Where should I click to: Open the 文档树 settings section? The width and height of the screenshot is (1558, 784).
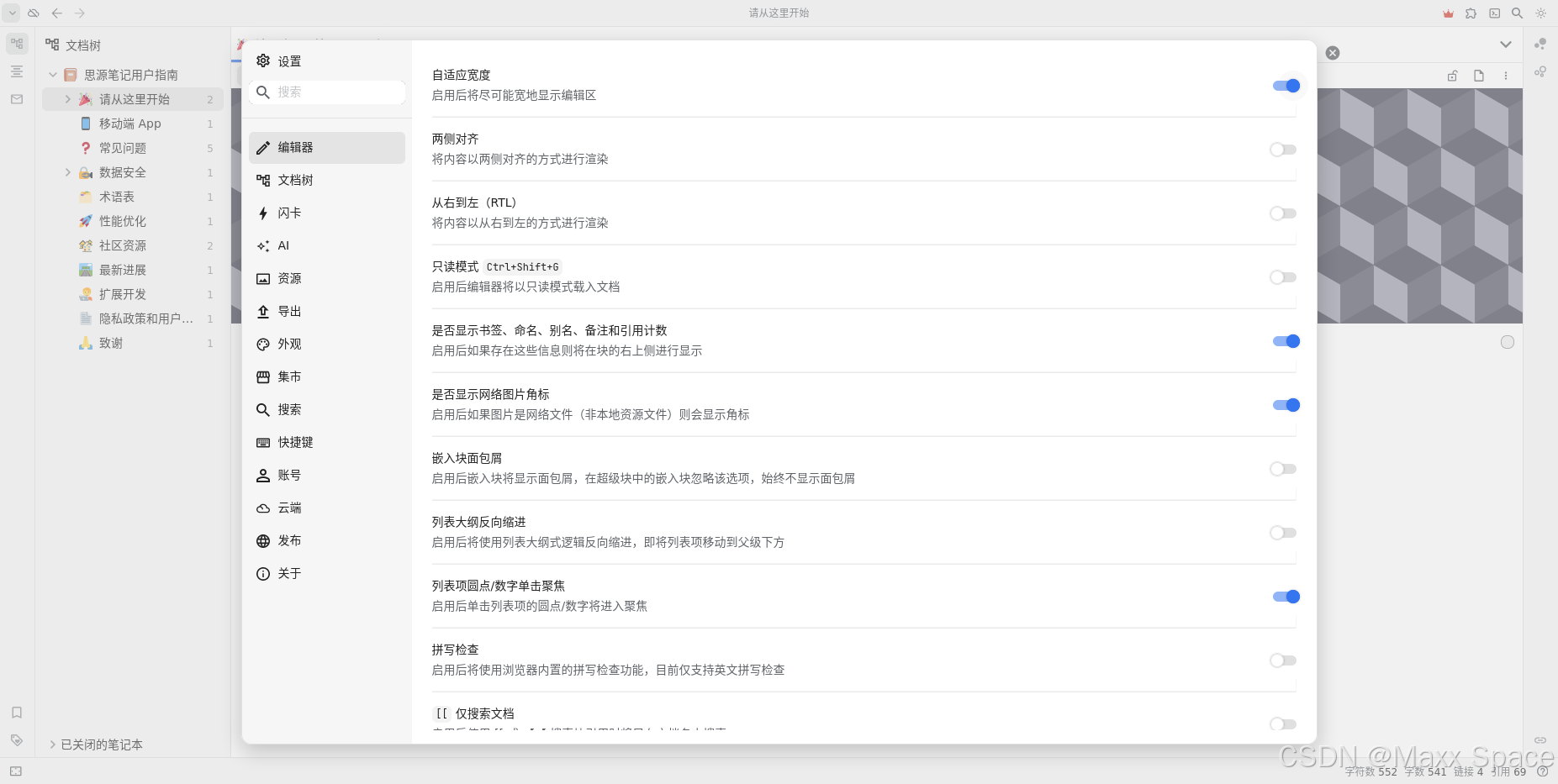point(326,180)
